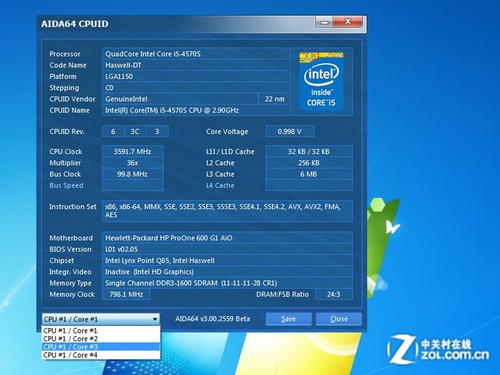Click the Close button
Screen dimensions: 500x375
pos(339,319)
